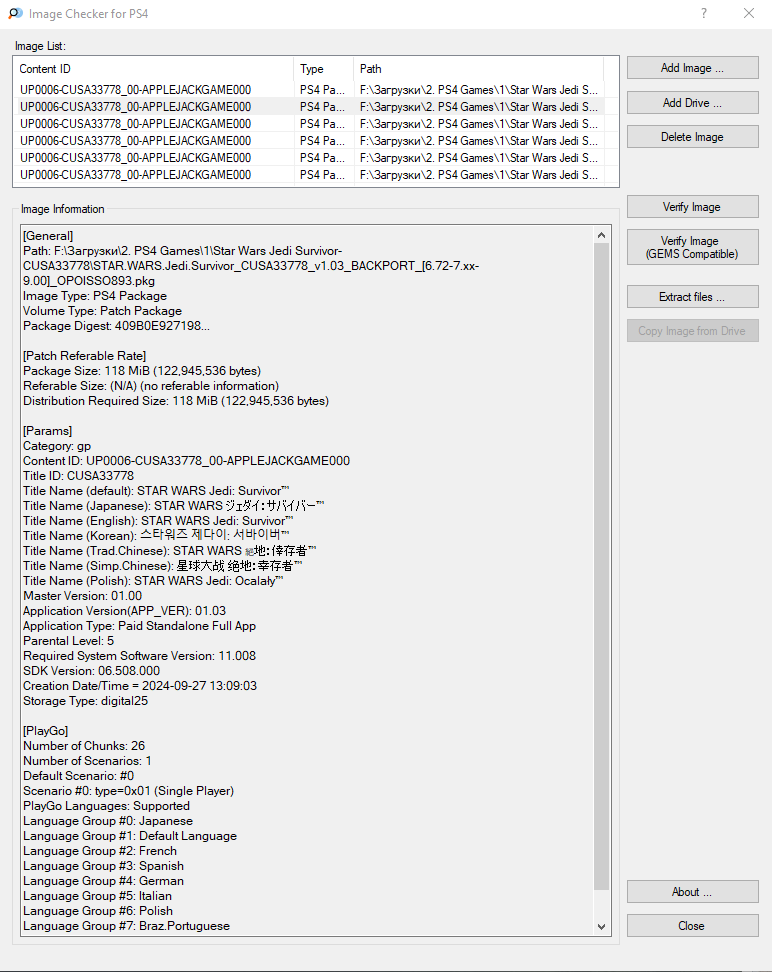Click the Close button at bottom right

click(x=692, y=926)
